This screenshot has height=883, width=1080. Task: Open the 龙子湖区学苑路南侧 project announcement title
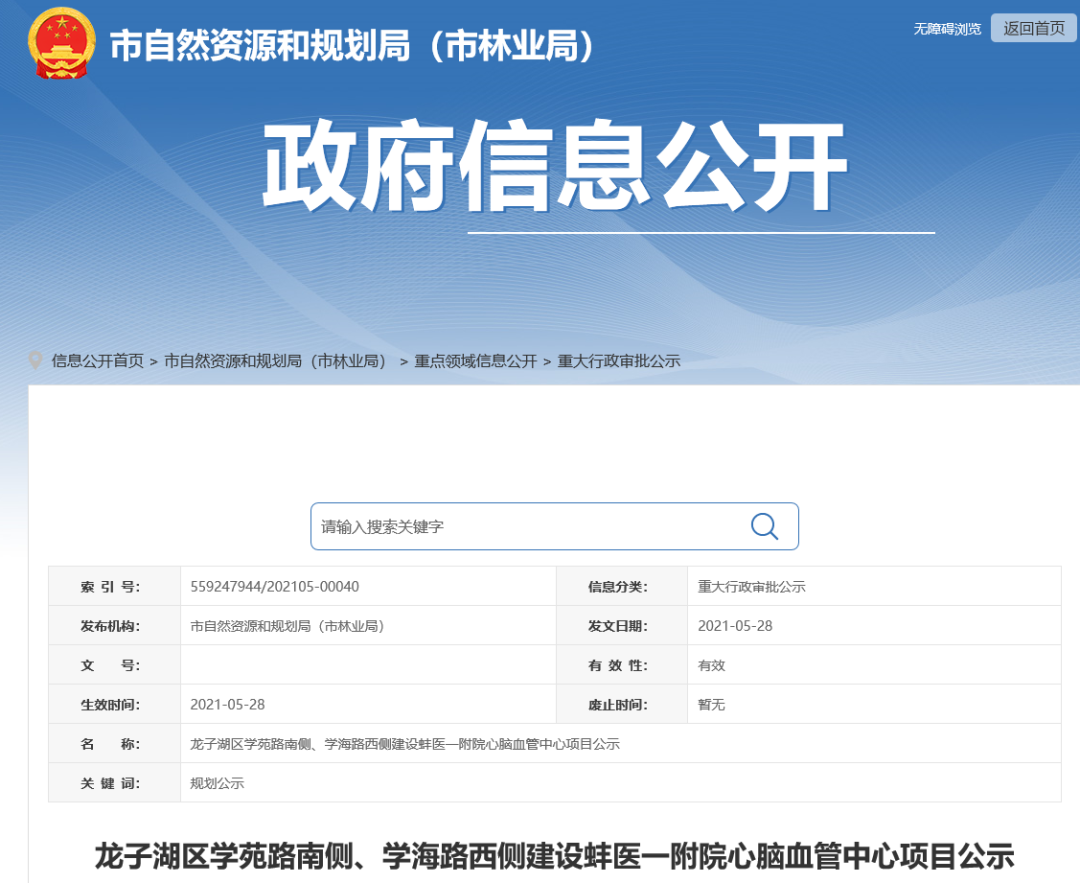[540, 856]
